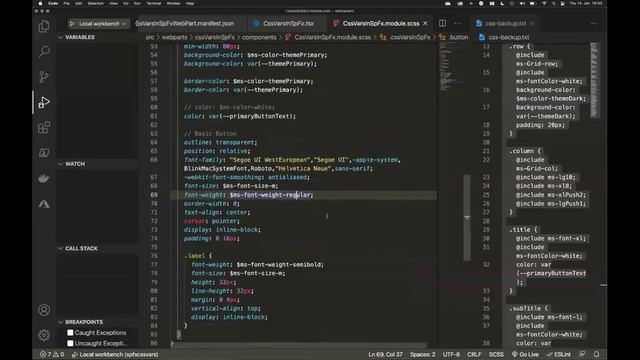This screenshot has width=640, height=360.
Task: Click Go Live in the status bar
Action: coord(525,354)
